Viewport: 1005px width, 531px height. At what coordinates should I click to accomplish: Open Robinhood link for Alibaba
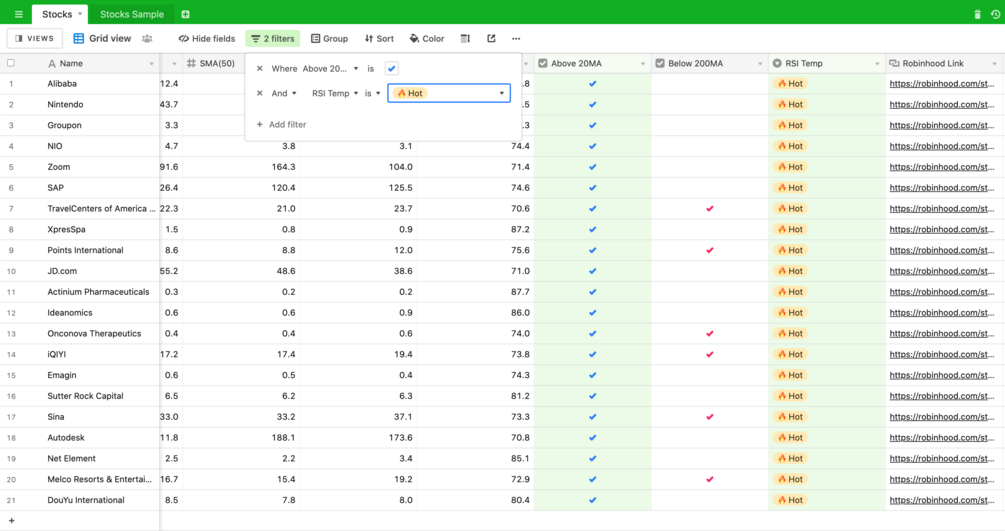(x=942, y=83)
